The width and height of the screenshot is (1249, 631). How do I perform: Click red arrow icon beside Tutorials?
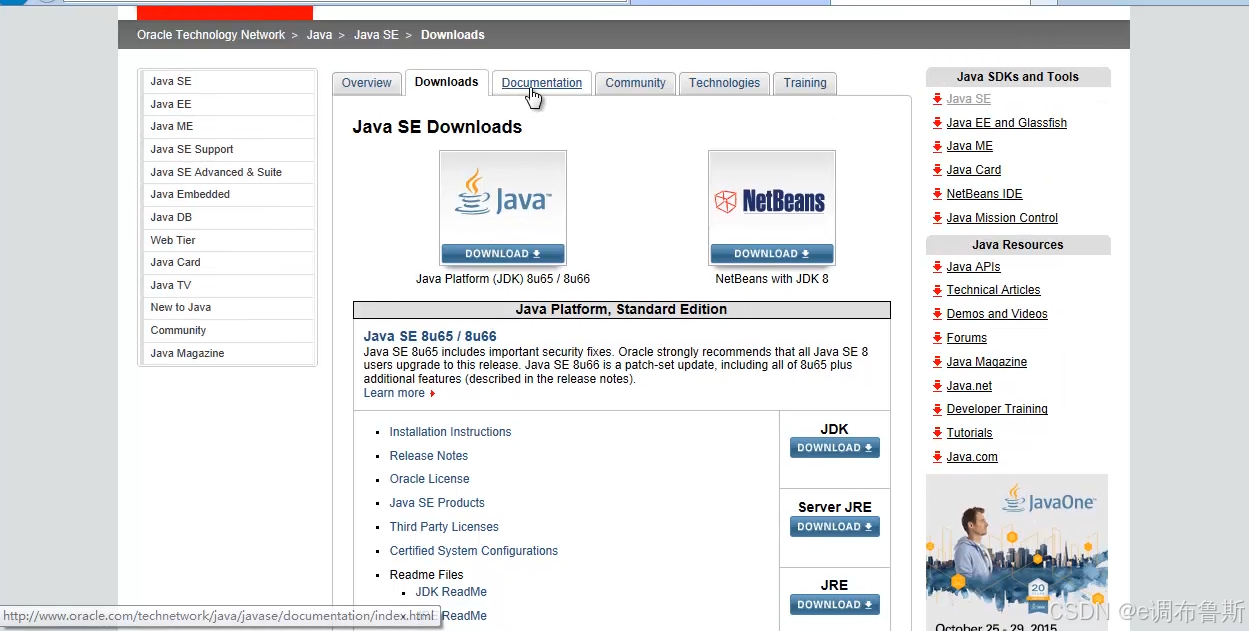point(937,433)
